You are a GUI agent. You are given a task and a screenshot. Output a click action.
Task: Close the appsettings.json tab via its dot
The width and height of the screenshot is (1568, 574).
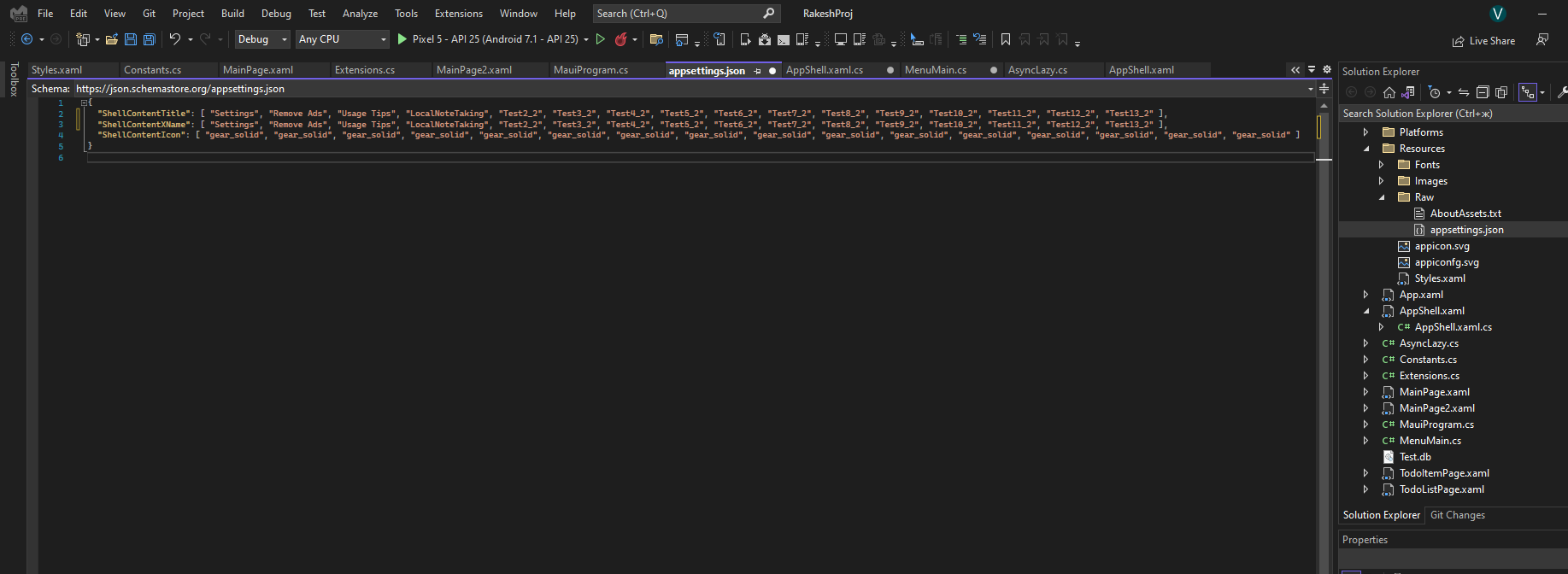[772, 71]
